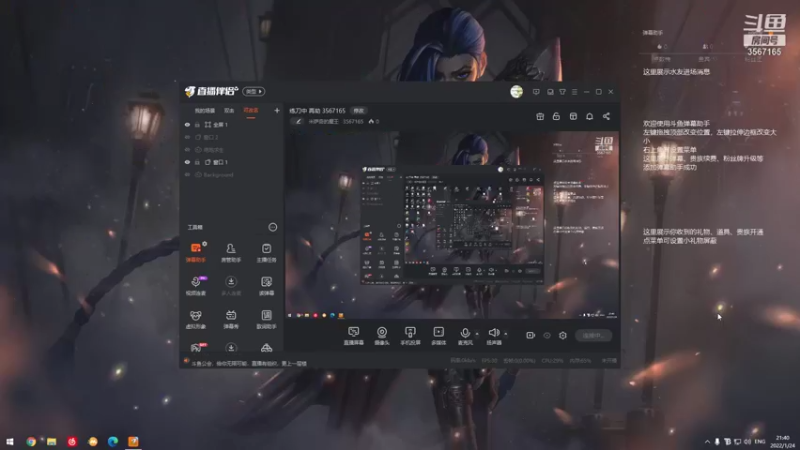Viewport: 800px width, 450px height.
Task: Add 直播屏幕 screen capture source
Action: click(x=353, y=336)
